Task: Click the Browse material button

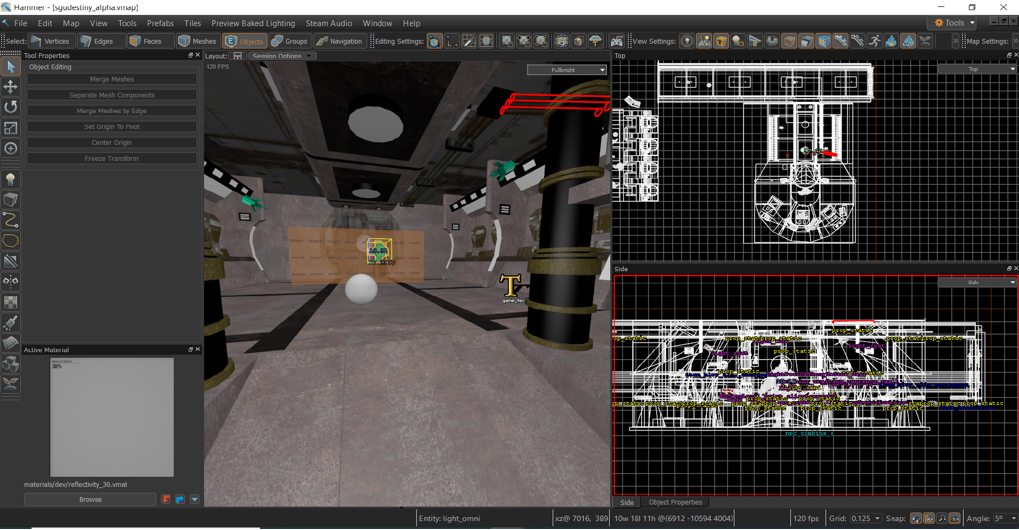Action: point(90,499)
